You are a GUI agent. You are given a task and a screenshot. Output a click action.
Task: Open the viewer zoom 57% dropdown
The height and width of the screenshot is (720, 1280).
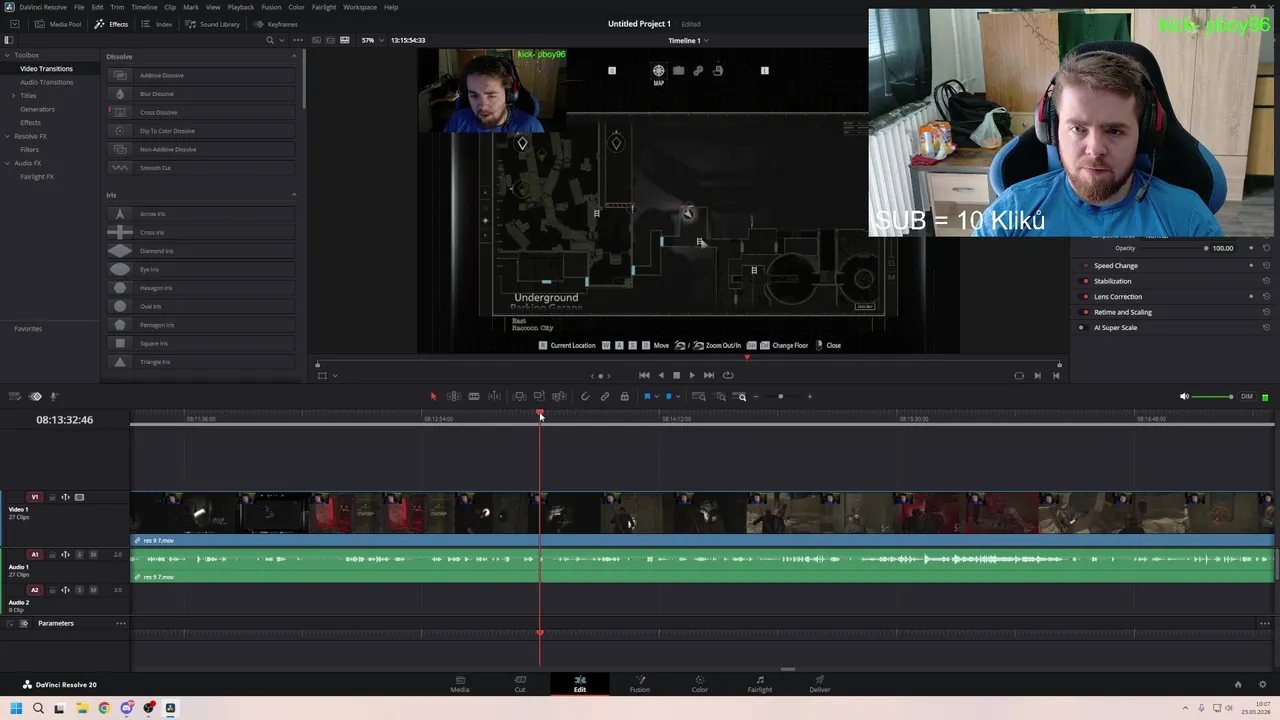click(371, 40)
